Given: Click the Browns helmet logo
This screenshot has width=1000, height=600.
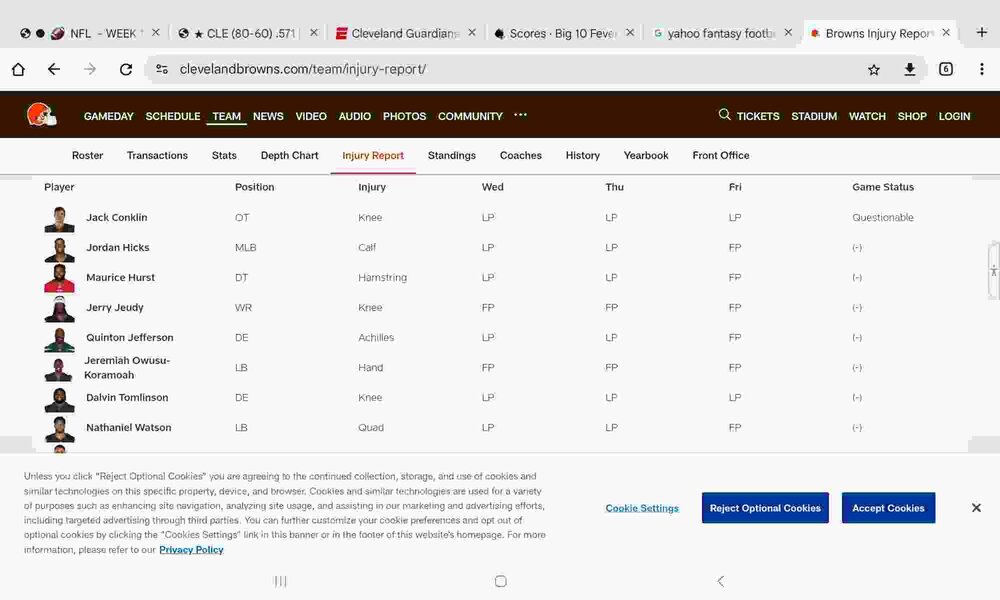Looking at the screenshot, I should 41,115.
